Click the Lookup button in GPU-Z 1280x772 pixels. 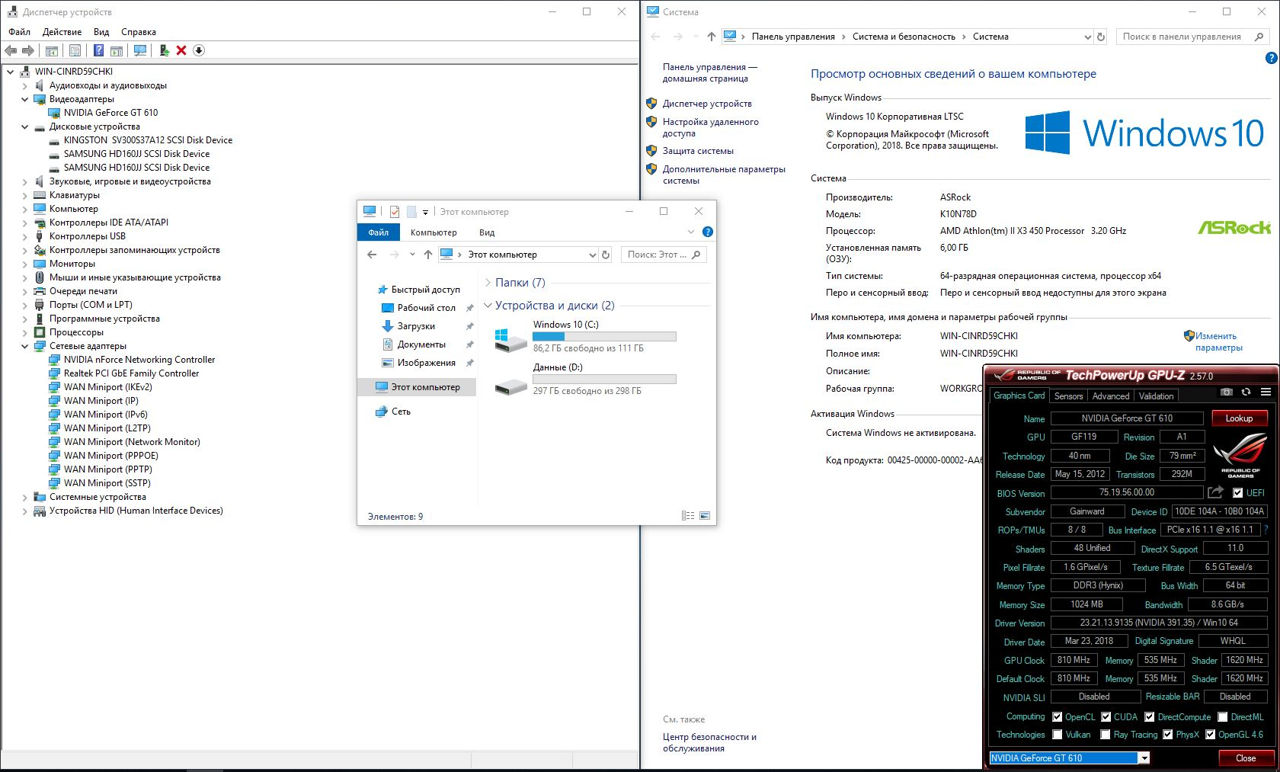tap(1239, 418)
